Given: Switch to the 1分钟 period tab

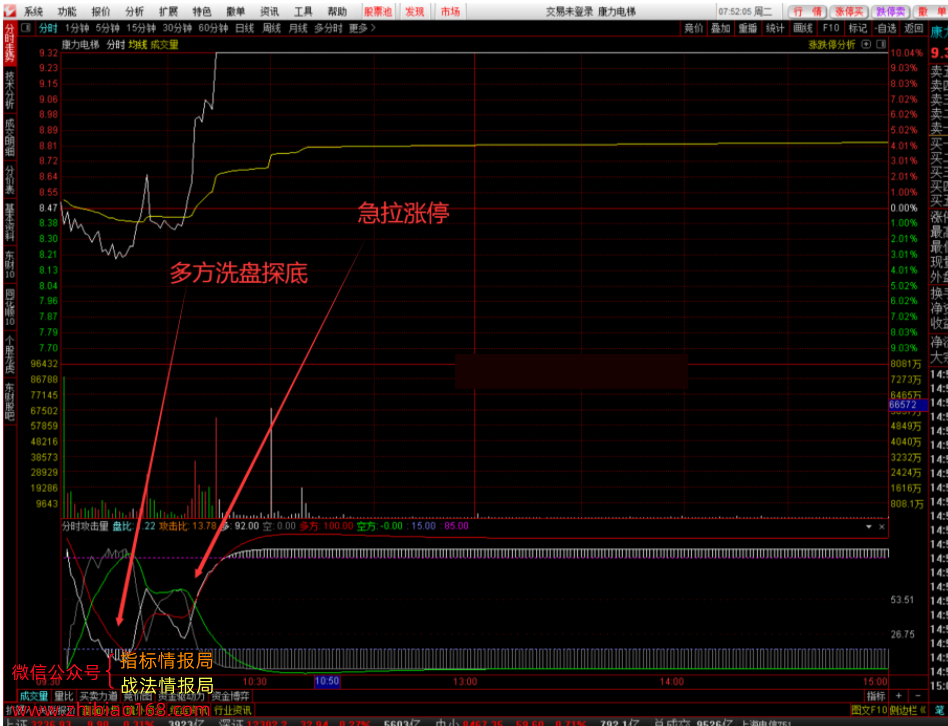Looking at the screenshot, I should tap(77, 28).
